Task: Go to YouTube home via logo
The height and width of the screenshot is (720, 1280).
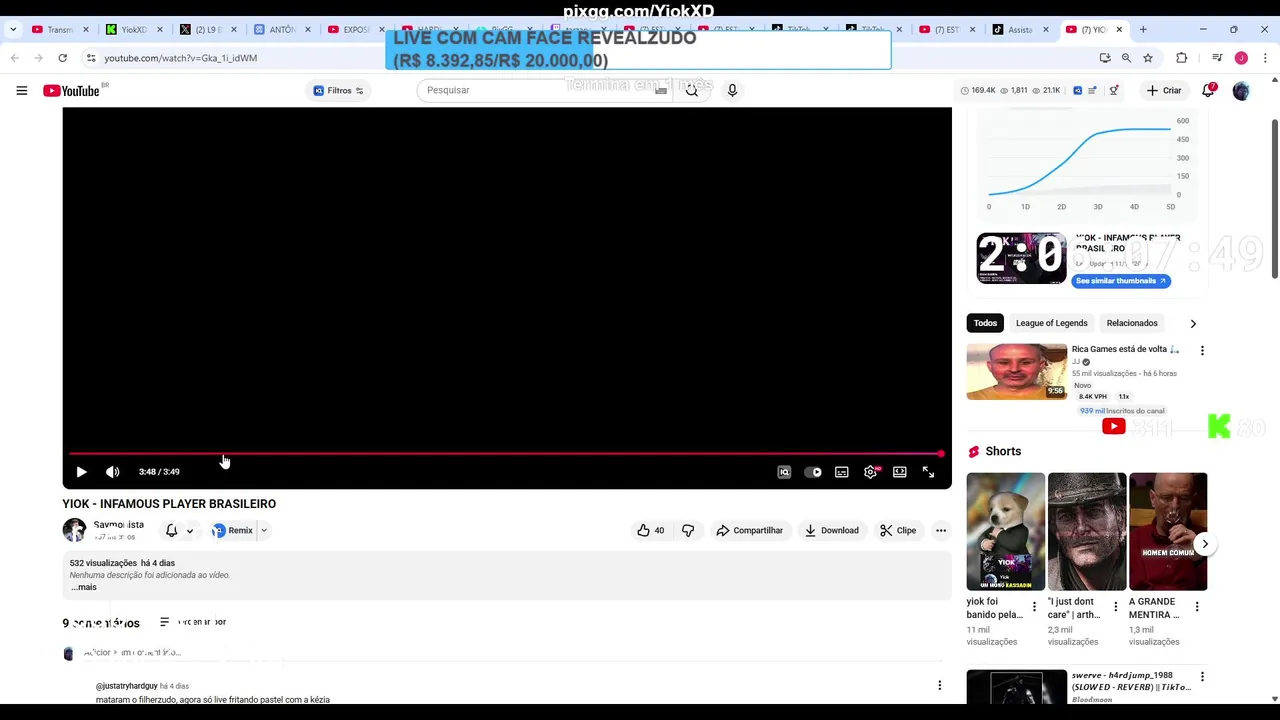Action: (x=71, y=90)
